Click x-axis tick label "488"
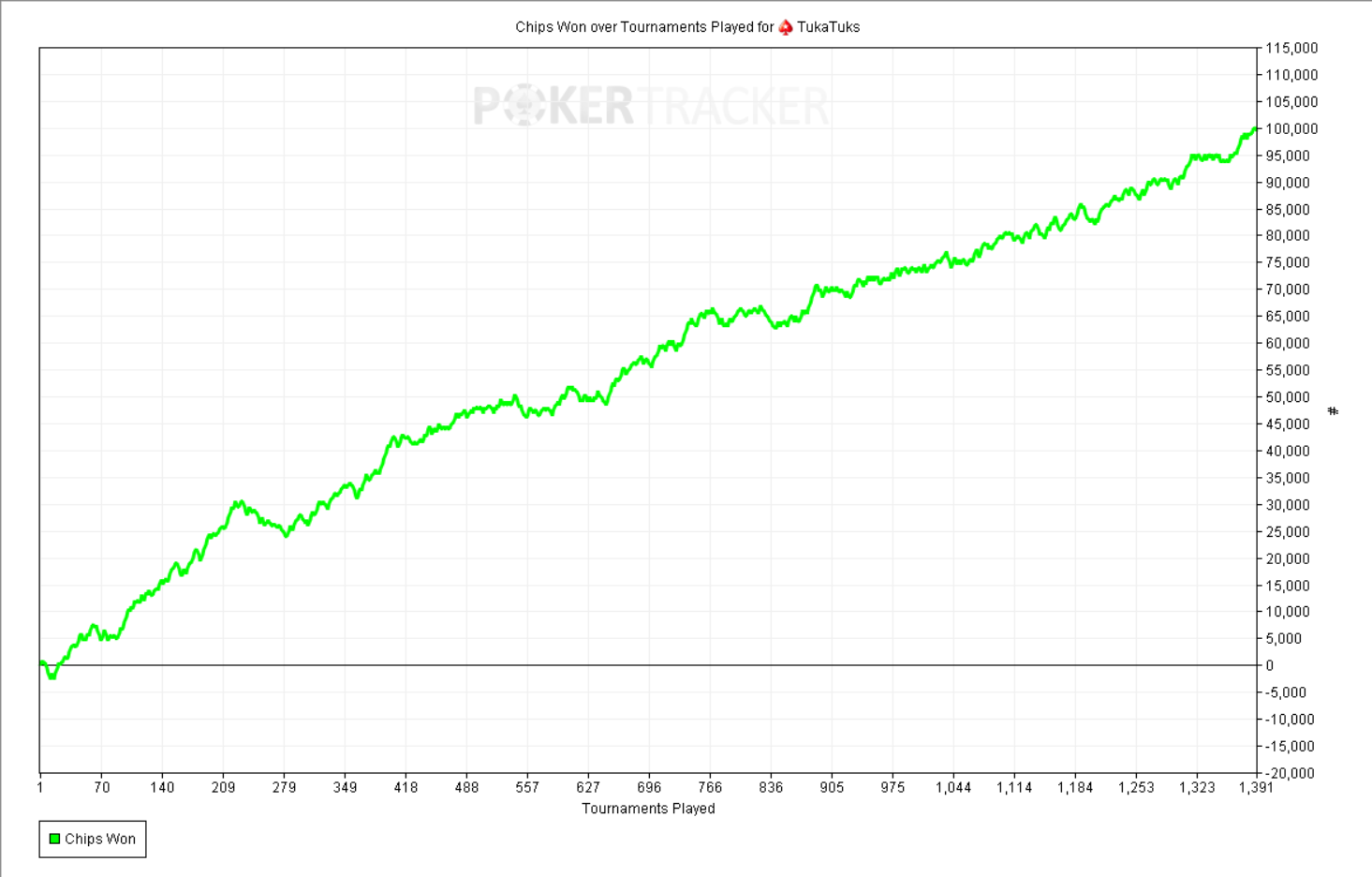Viewport: 1372px width, 877px height. tap(466, 787)
